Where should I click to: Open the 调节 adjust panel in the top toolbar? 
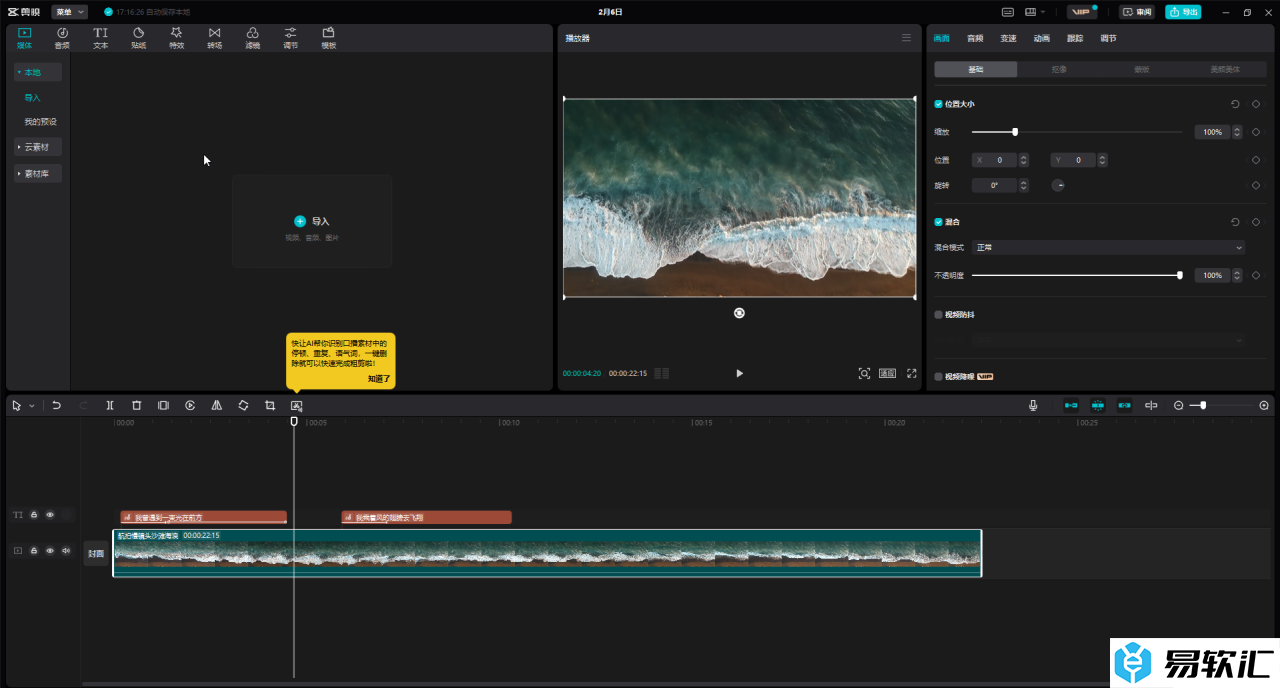(290, 38)
